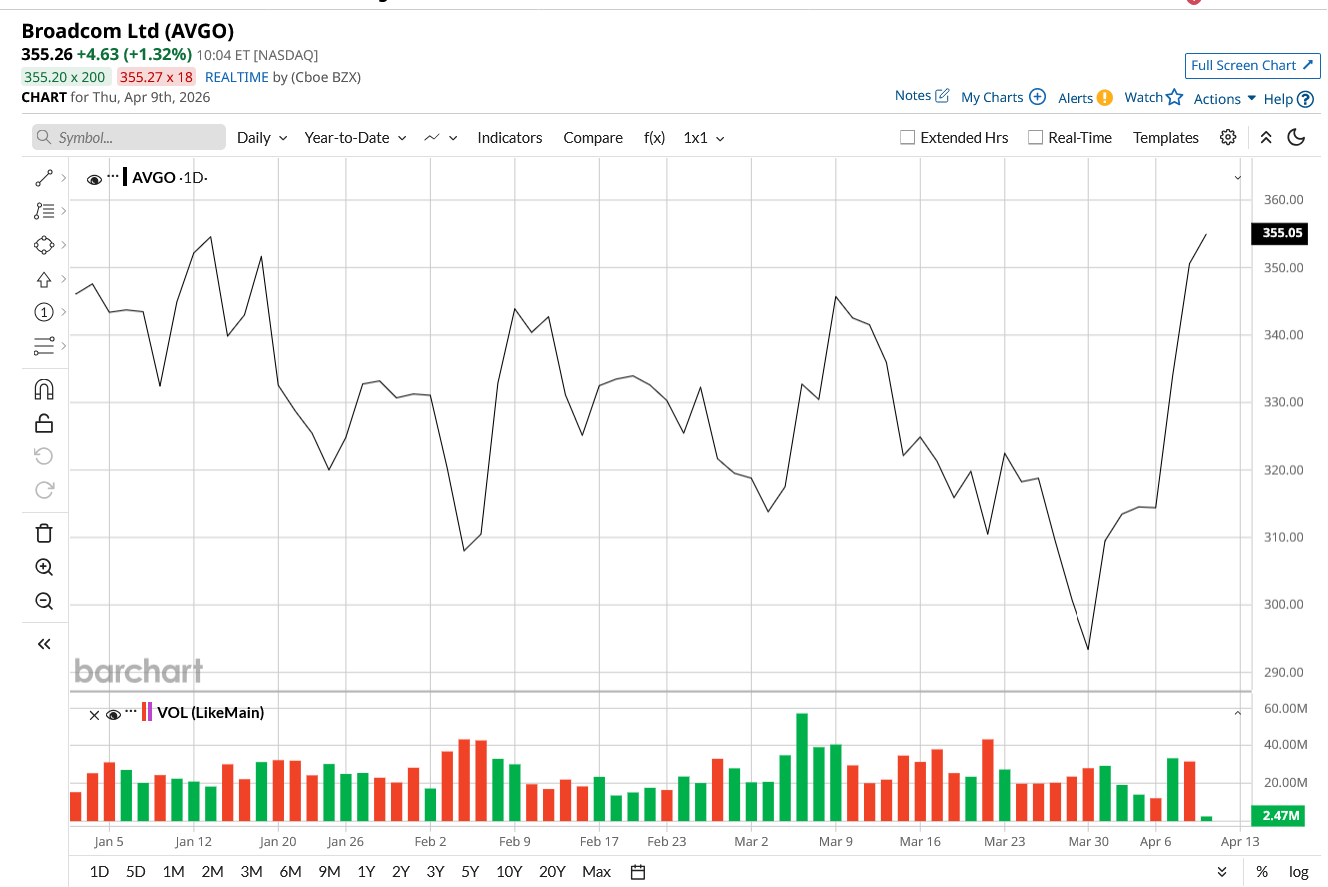Tick the Real-Time checkbox
Viewport: 1328px width, 887px height.
[x=1036, y=138]
